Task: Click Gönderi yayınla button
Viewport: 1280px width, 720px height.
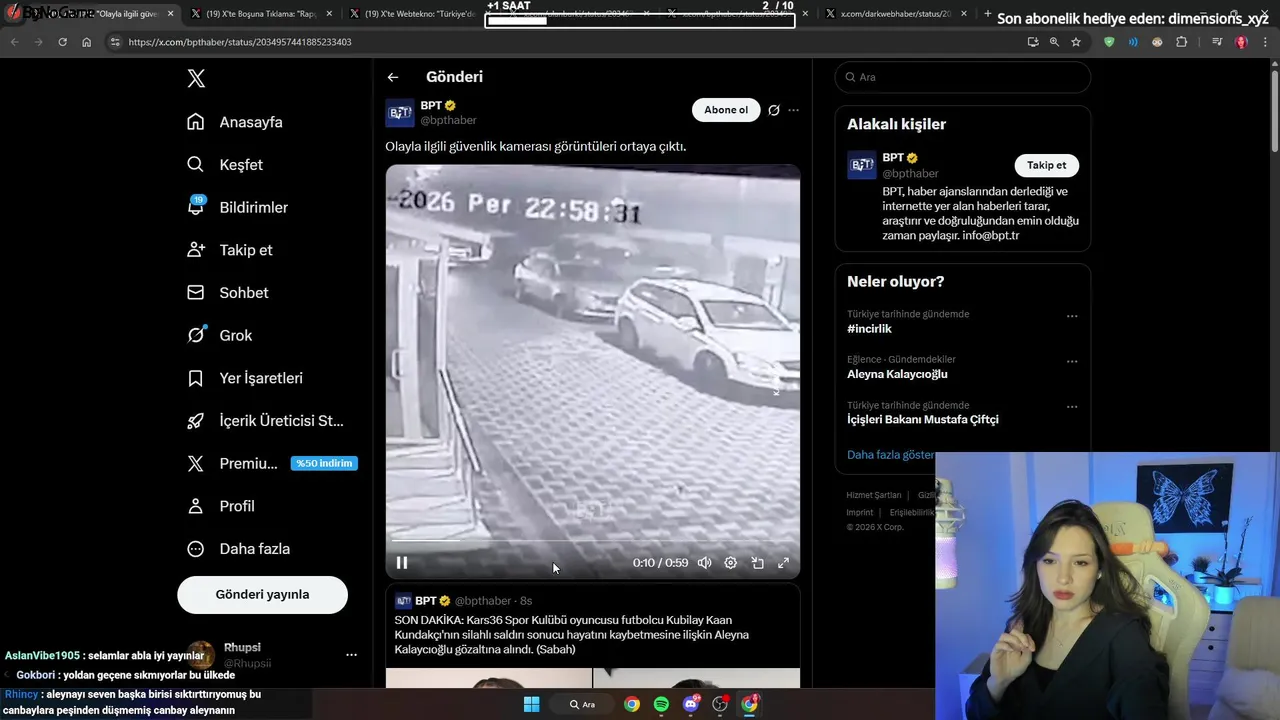Action: click(262, 594)
